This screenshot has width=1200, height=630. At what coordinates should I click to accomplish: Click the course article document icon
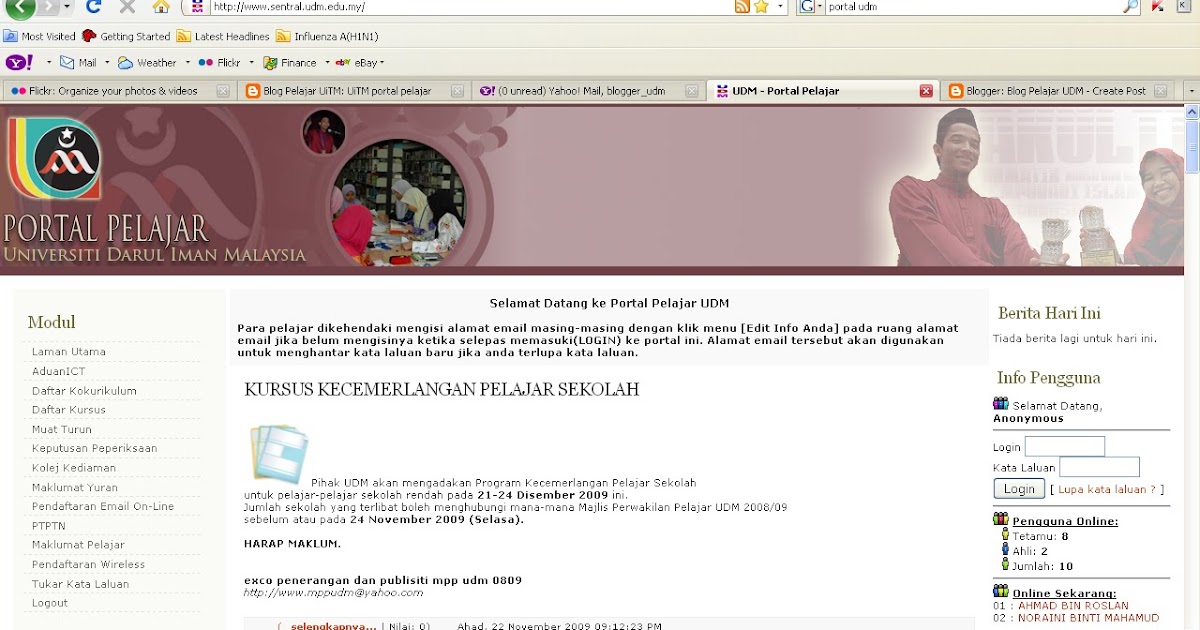pos(279,454)
